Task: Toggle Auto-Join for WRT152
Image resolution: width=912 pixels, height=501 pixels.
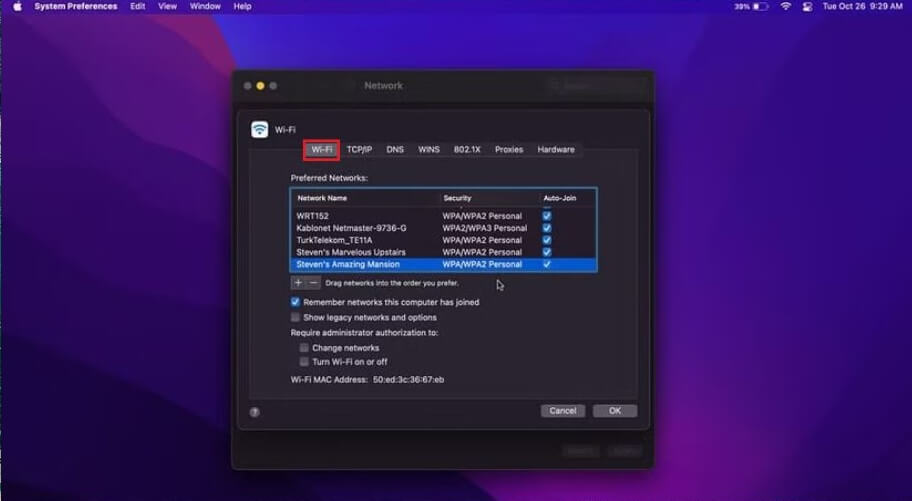Action: (547, 216)
